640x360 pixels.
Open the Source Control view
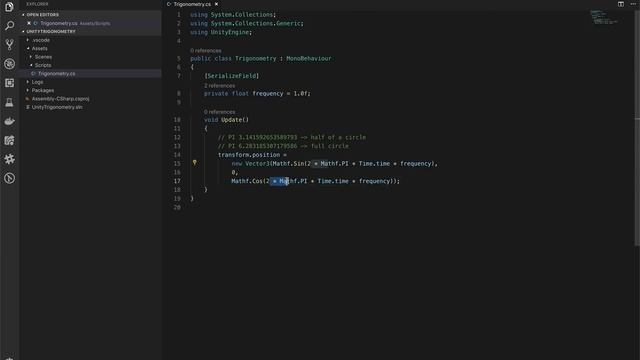pos(9,44)
